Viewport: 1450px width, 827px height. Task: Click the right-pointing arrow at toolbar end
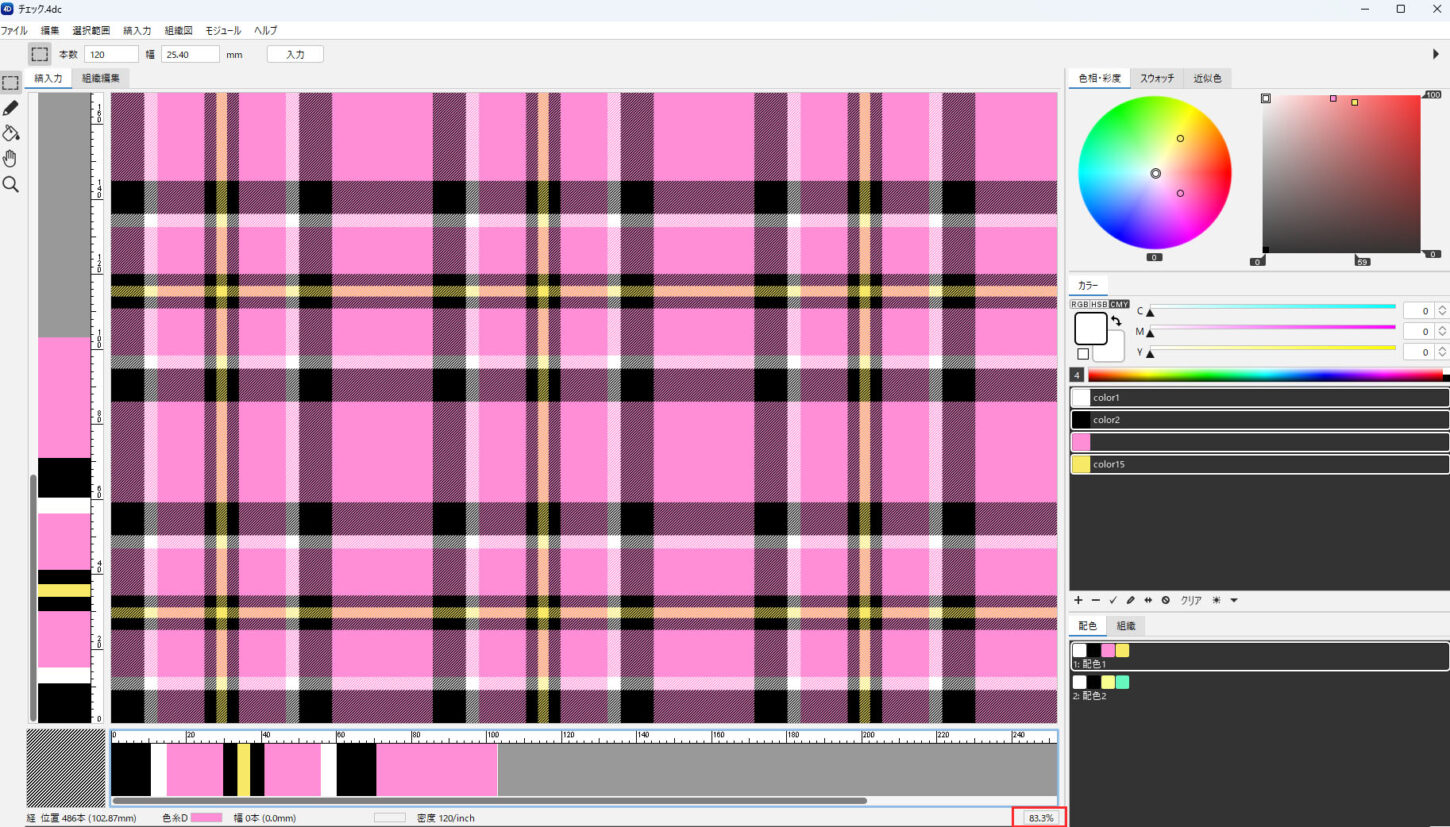(x=1436, y=54)
